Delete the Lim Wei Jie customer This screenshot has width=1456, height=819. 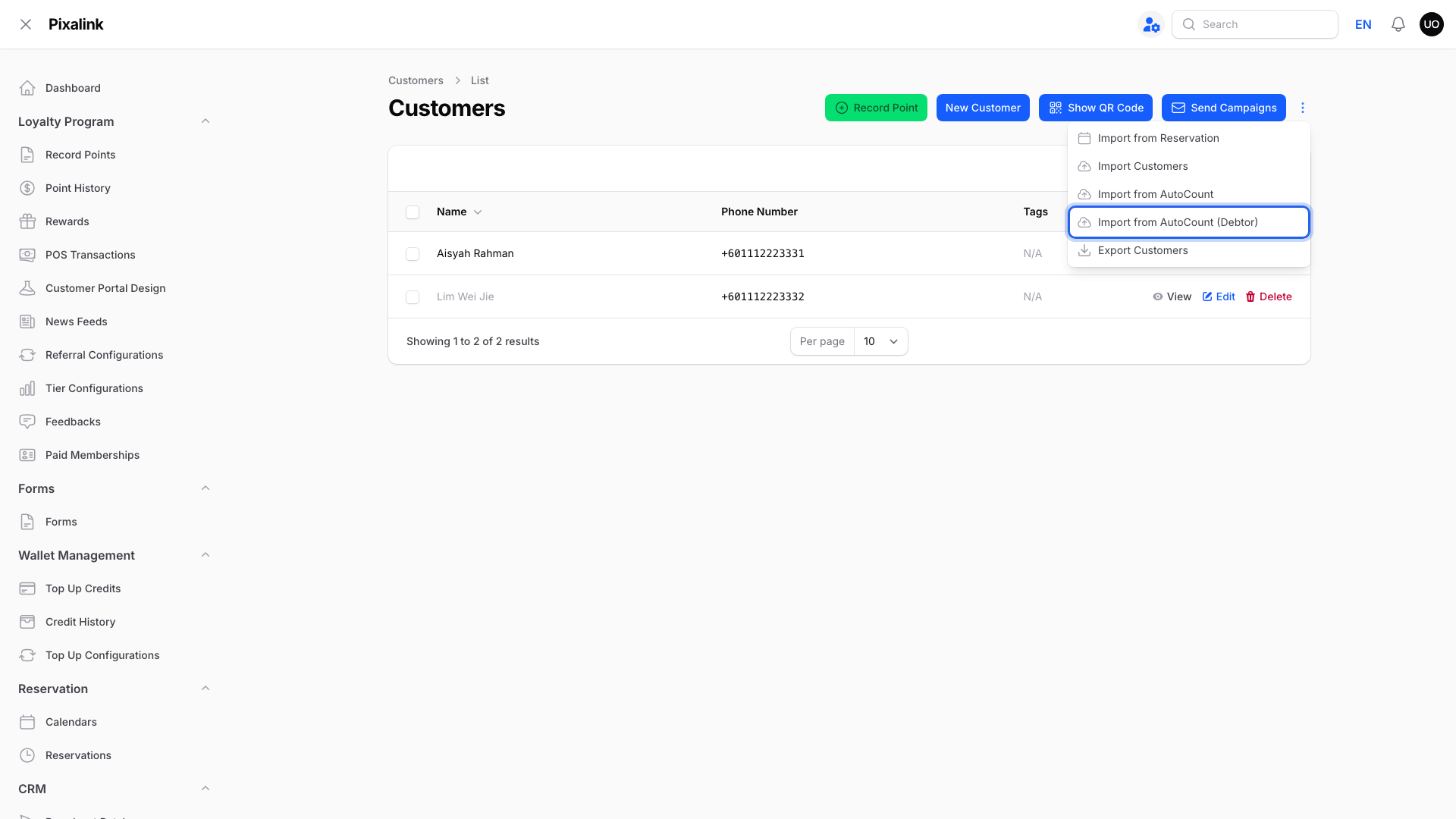1269,297
